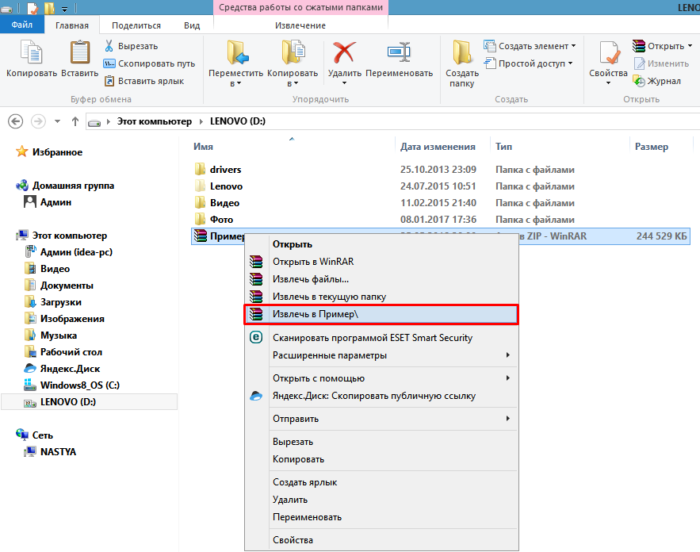Viewport: 700px width, 552px height.
Task: Open the Файл tab
Action: pyautogui.click(x=22, y=25)
